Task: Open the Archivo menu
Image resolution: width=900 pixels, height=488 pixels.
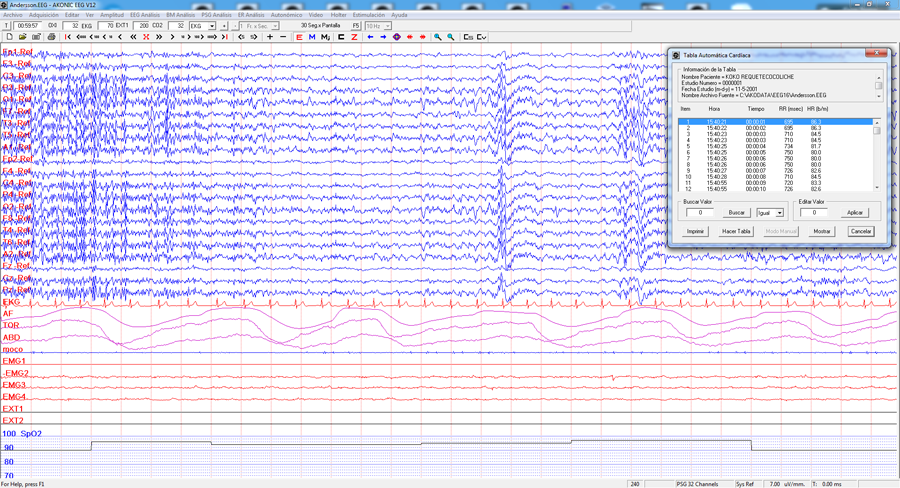Action: pyautogui.click(x=13, y=15)
